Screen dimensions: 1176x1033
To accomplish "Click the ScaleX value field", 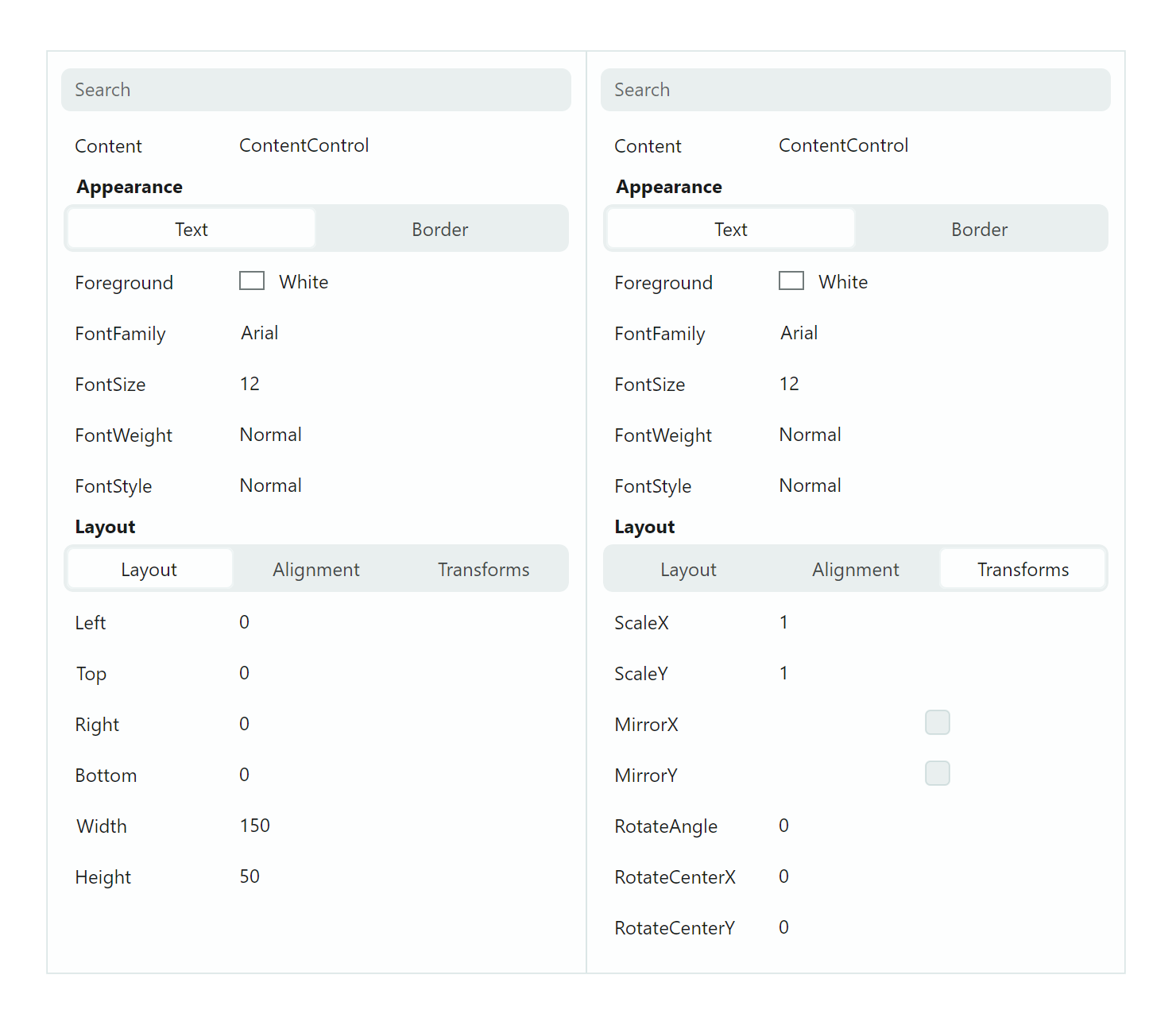I will coord(784,622).
